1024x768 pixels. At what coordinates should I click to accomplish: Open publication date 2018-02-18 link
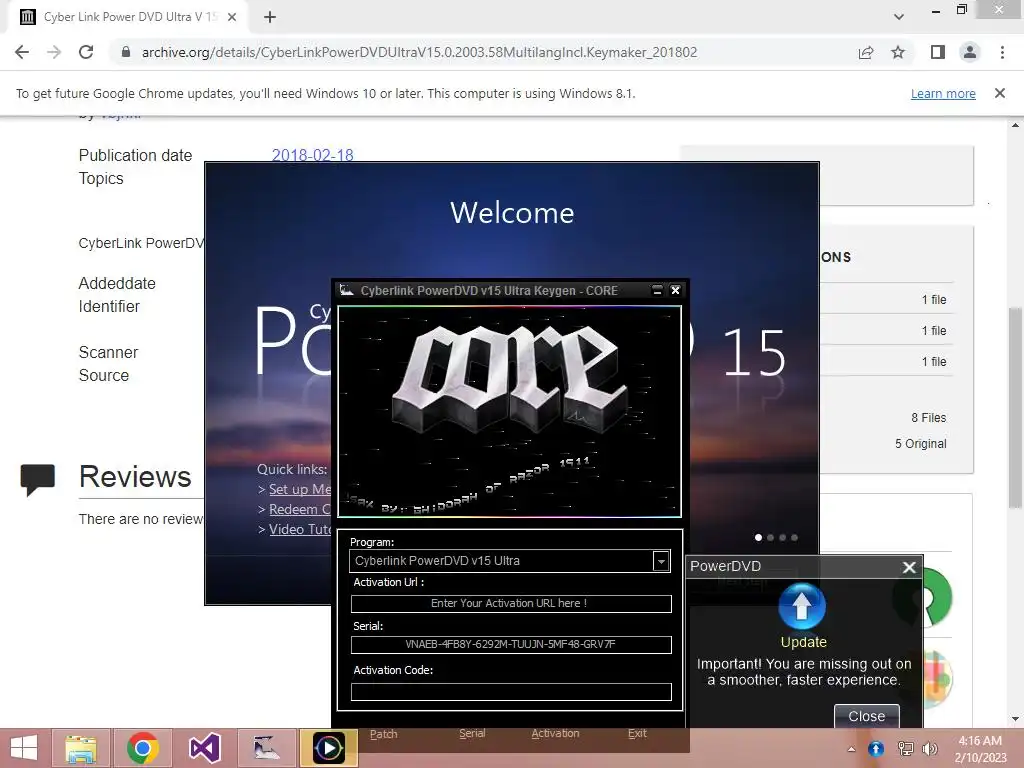tap(312, 155)
